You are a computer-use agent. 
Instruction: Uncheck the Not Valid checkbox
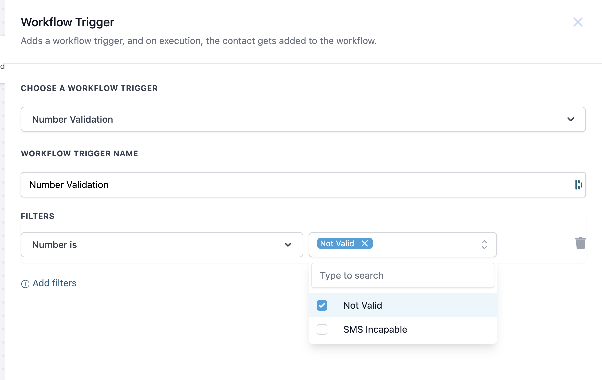click(322, 306)
